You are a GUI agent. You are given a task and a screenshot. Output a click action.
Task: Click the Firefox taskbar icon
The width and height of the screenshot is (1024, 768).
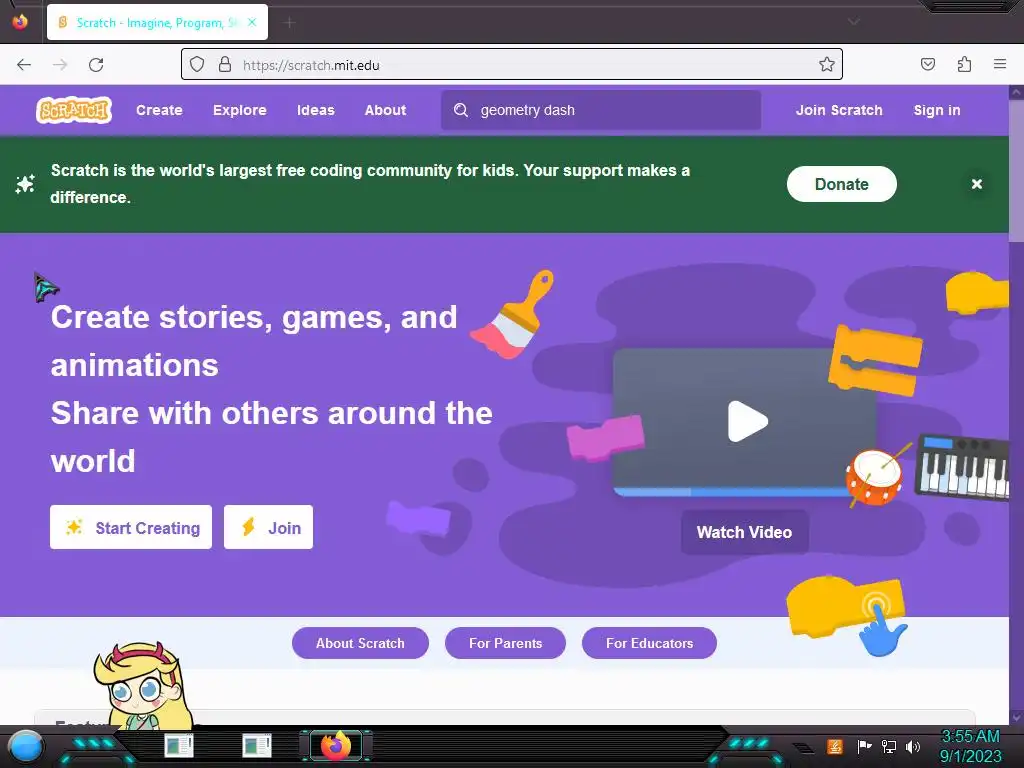[x=336, y=745]
